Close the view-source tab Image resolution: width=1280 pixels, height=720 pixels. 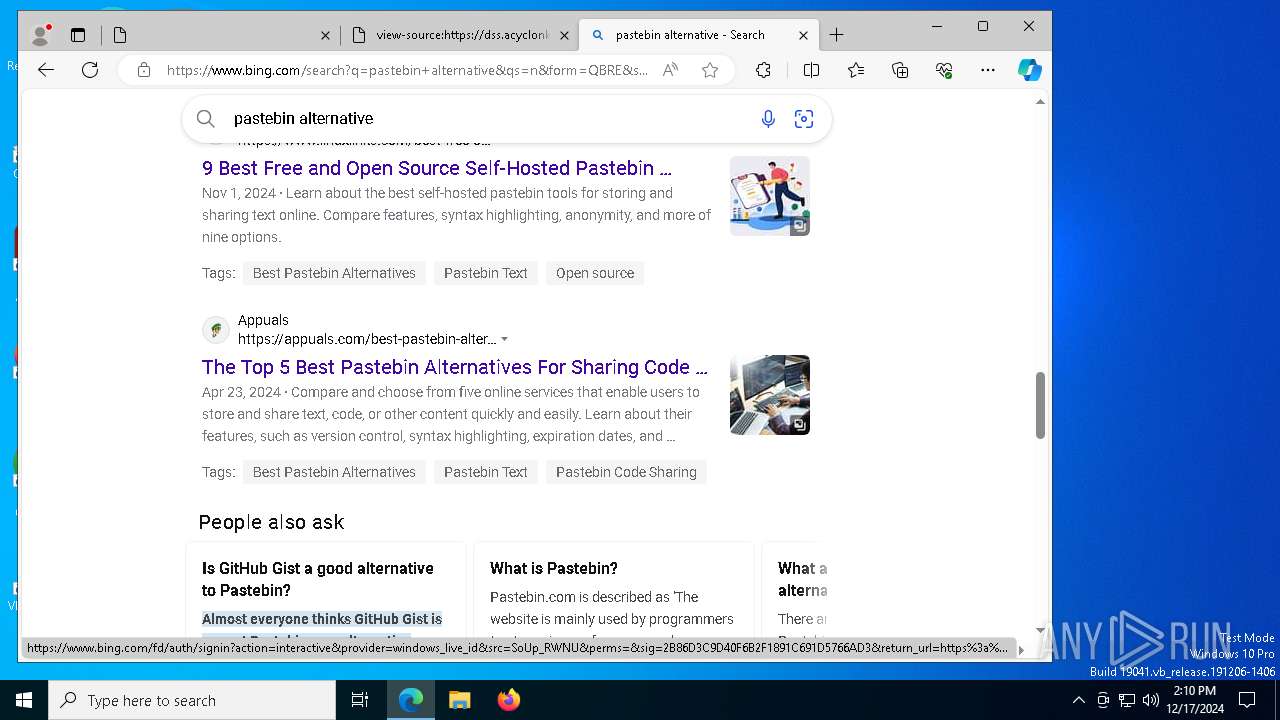[564, 35]
